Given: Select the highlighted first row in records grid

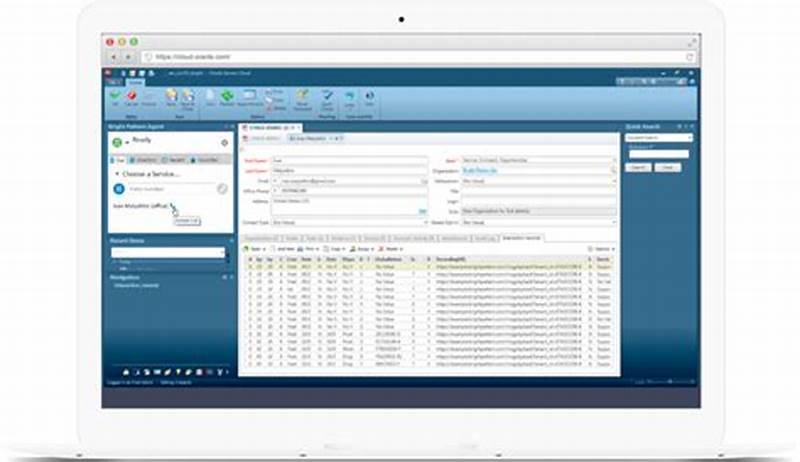Looking at the screenshot, I should (429, 267).
